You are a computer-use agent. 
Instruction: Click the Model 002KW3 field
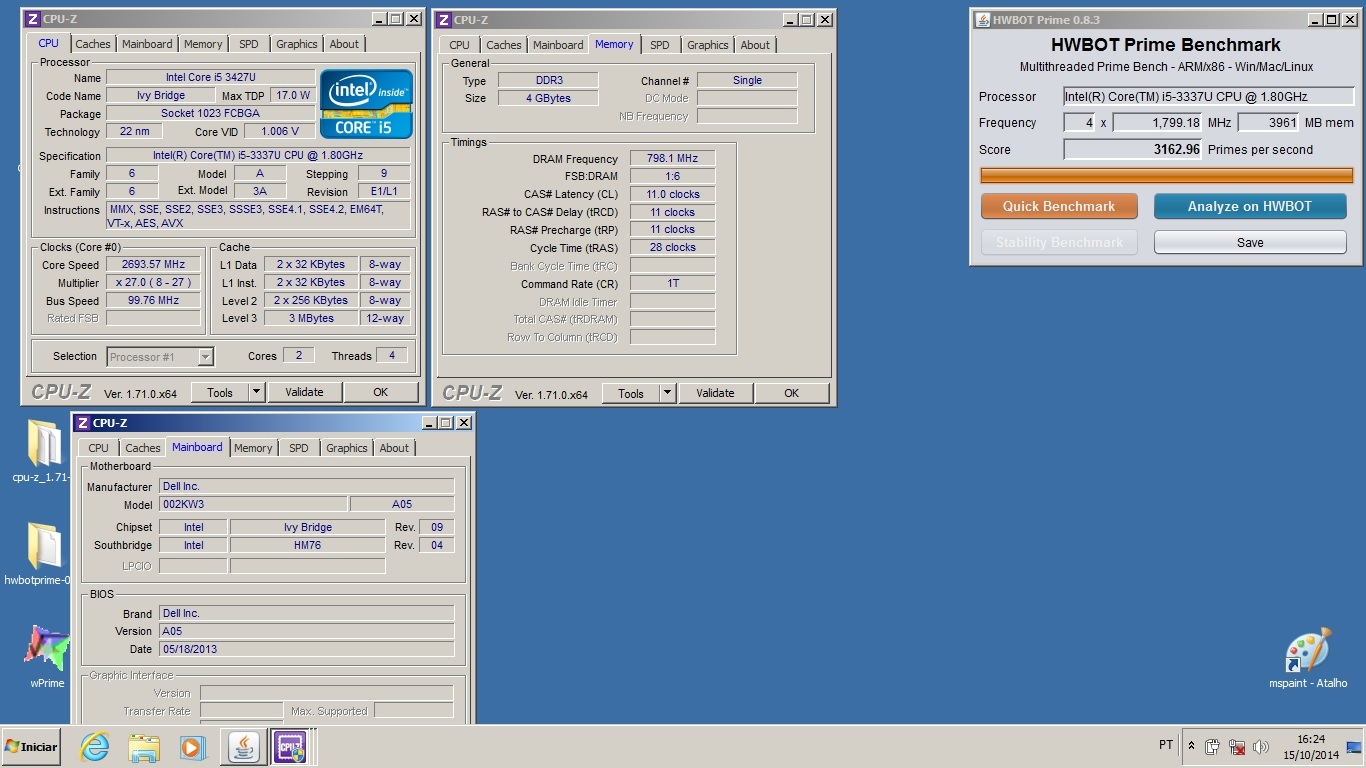click(x=253, y=505)
